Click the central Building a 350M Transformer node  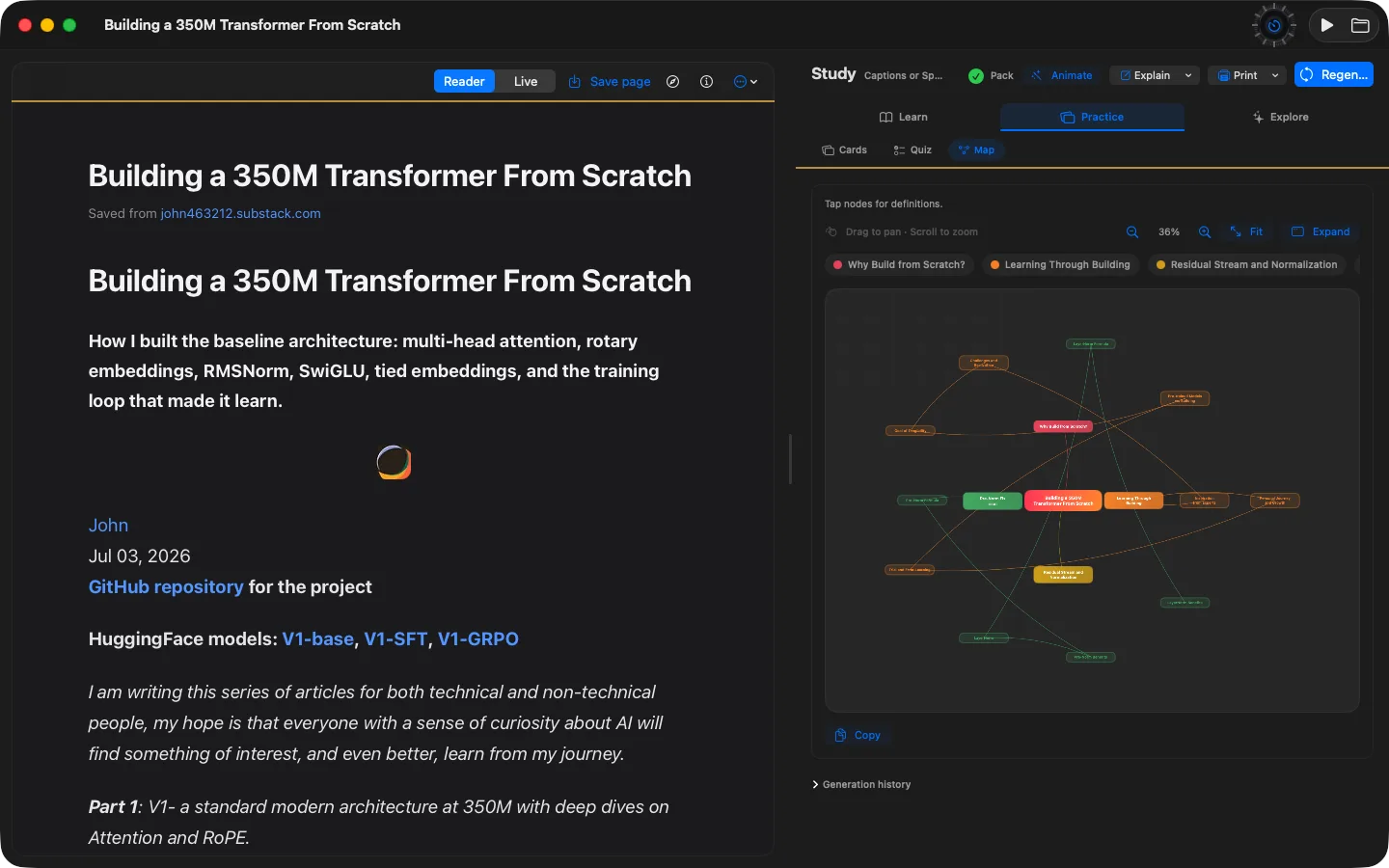(1063, 501)
